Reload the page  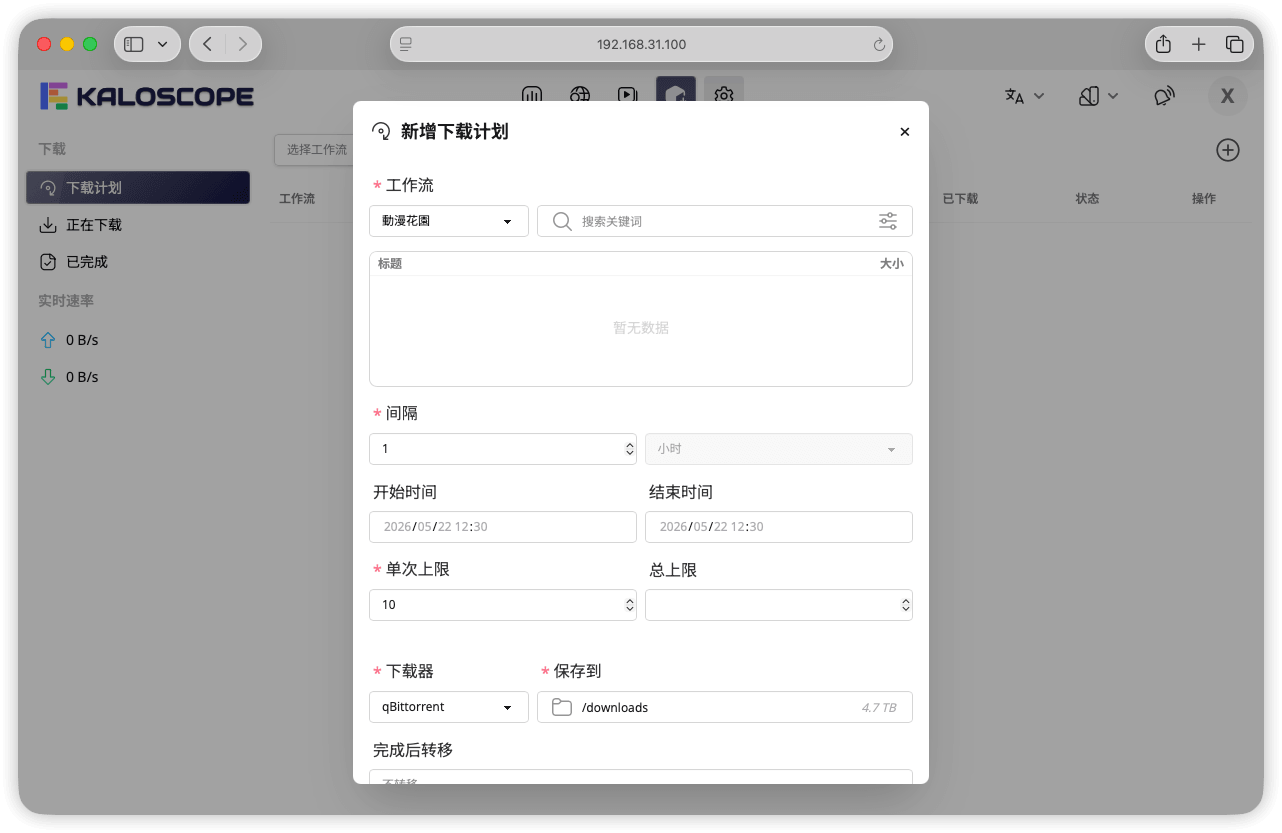[879, 45]
